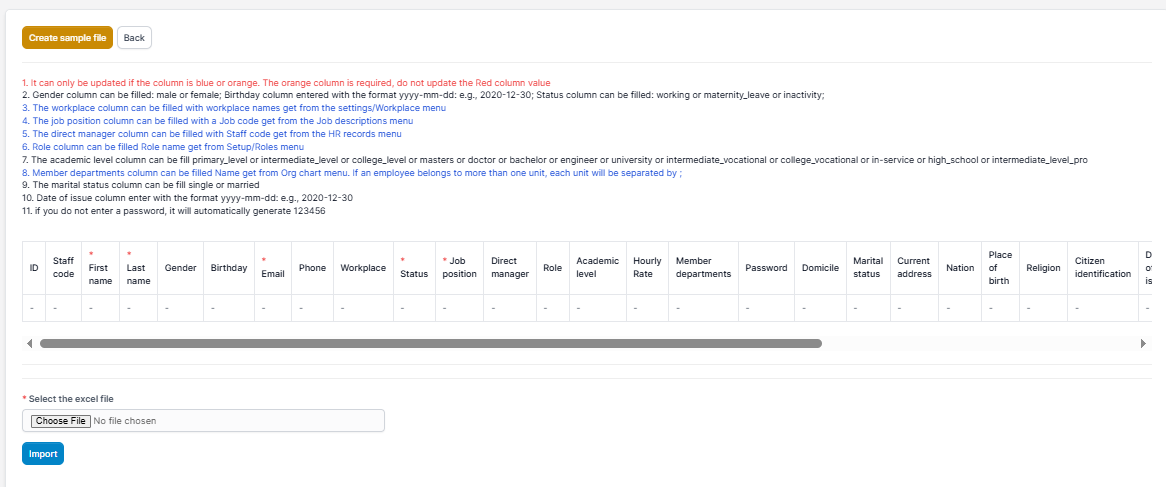Click the Marital status column header
Viewport: 1166px width, 487px height.
pyautogui.click(x=867, y=268)
